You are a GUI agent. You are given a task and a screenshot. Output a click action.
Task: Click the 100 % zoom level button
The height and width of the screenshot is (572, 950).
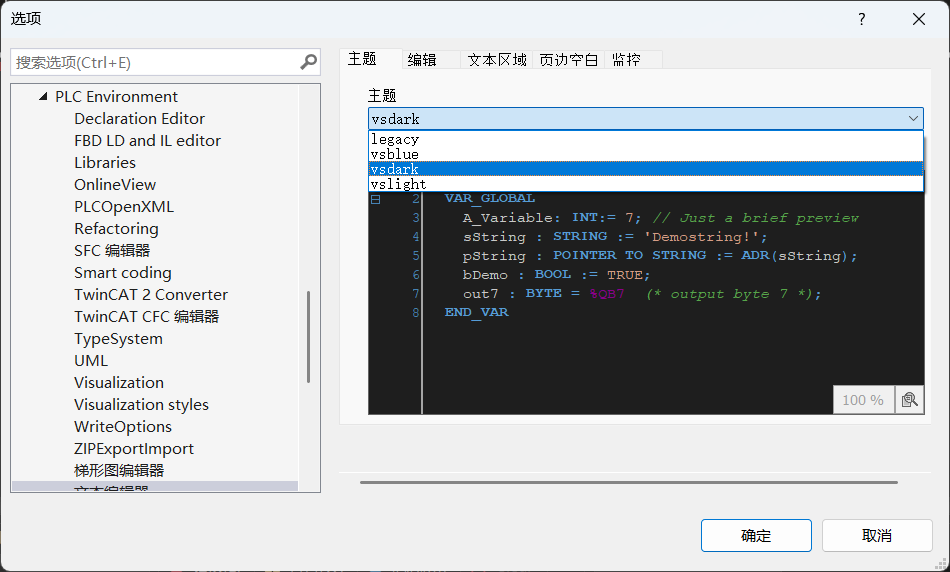(x=863, y=400)
